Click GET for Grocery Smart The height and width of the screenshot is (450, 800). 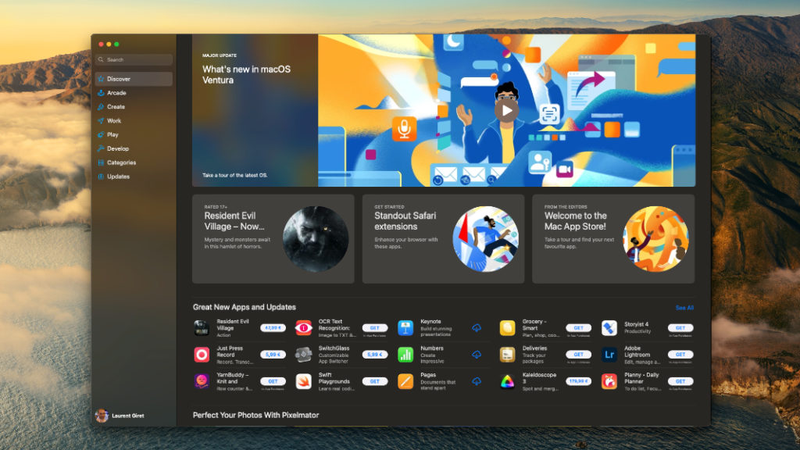pos(579,328)
